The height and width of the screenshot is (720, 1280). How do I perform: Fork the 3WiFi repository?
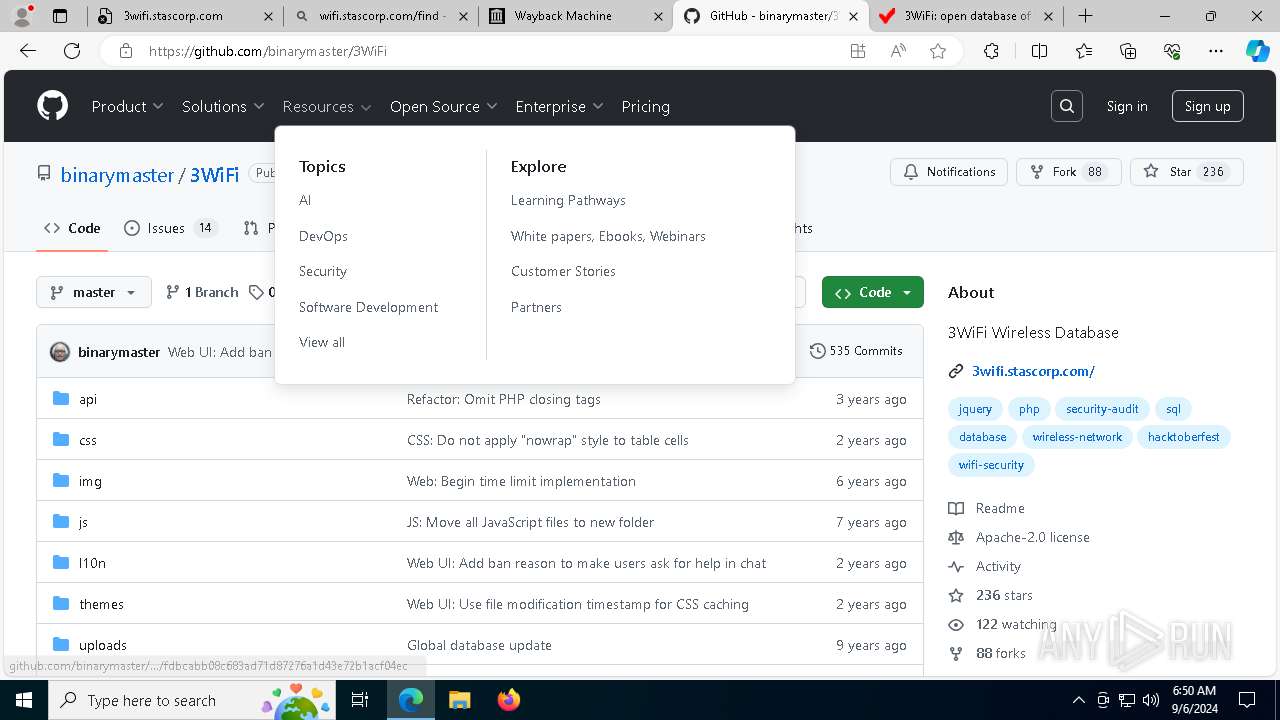[1068, 172]
